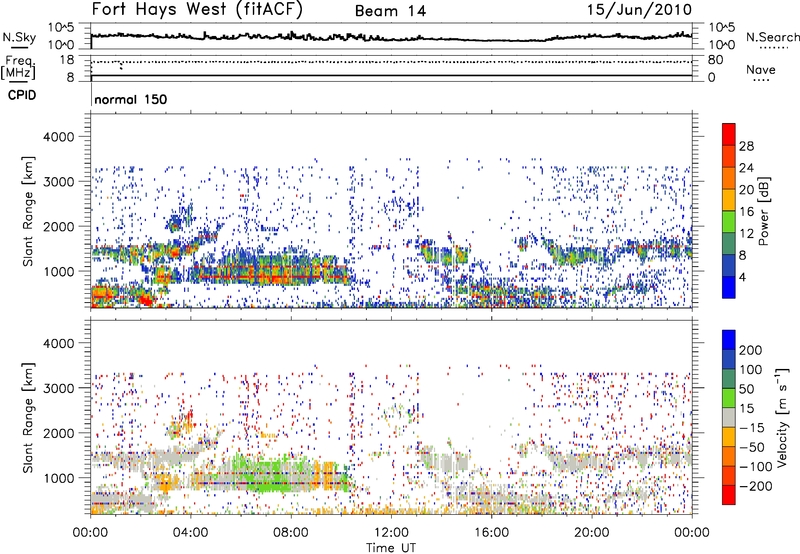Click the 'CPID' label
This screenshot has height=554, width=800.
pyautogui.click(x=22, y=95)
